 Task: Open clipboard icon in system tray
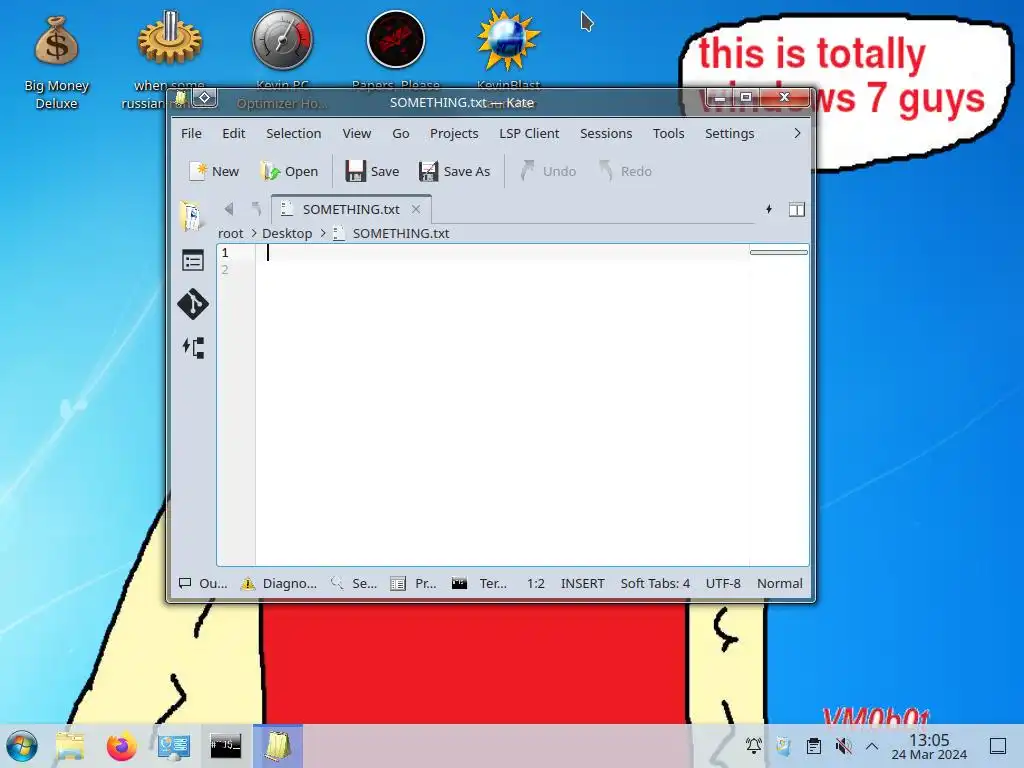pos(814,745)
